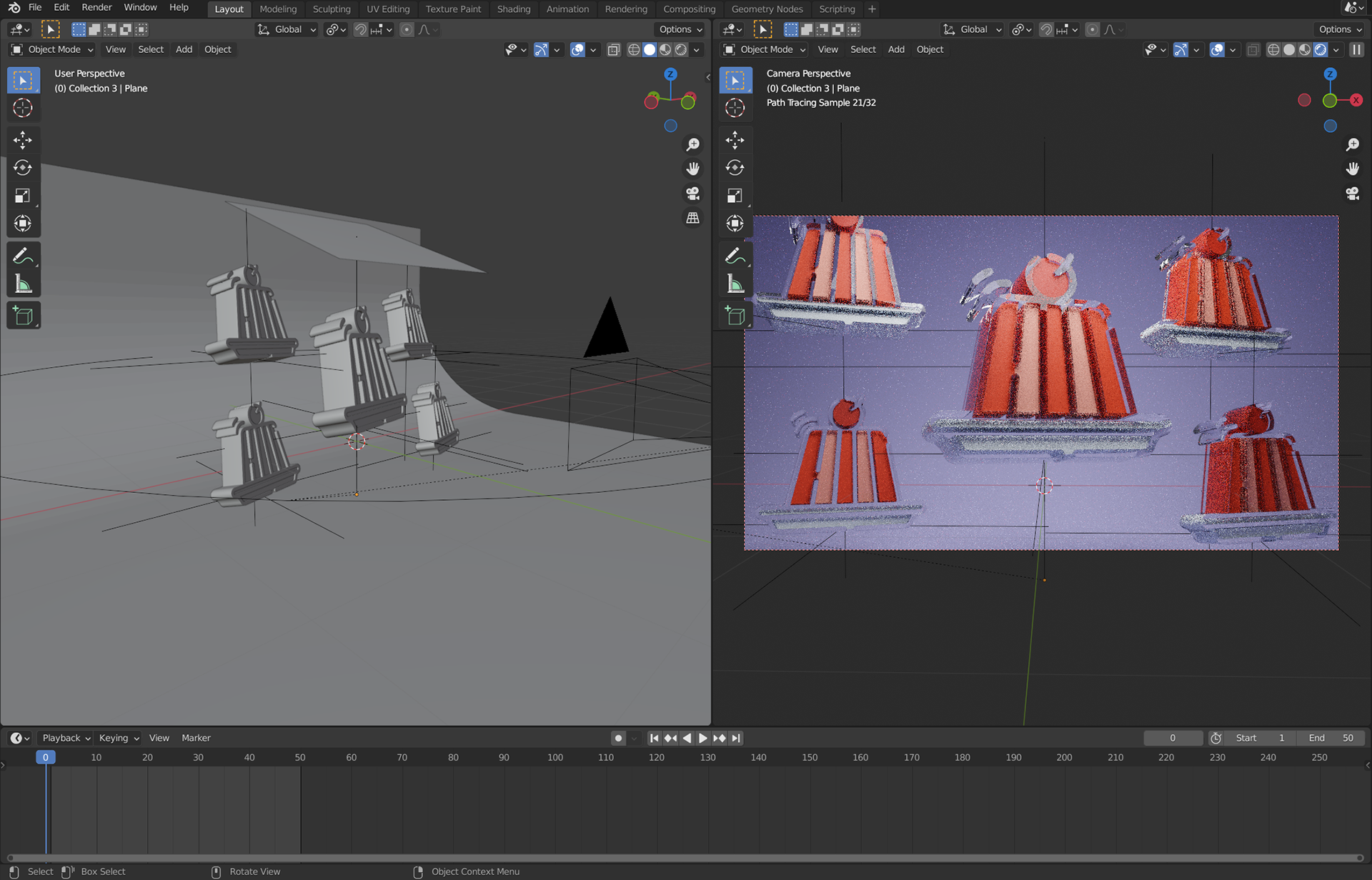This screenshot has height=880, width=1372.
Task: Select the Cursor tool in right viewport
Action: pyautogui.click(x=735, y=108)
